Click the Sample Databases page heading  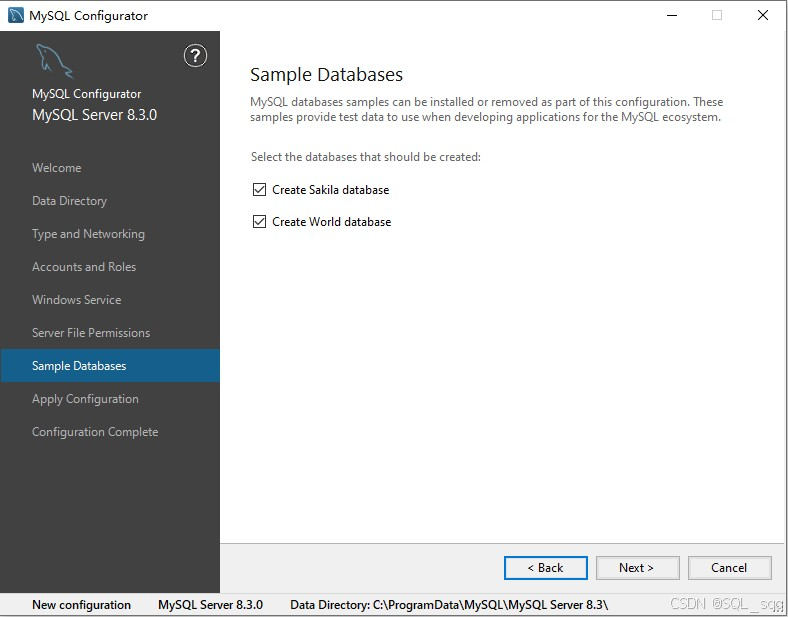[x=326, y=75]
